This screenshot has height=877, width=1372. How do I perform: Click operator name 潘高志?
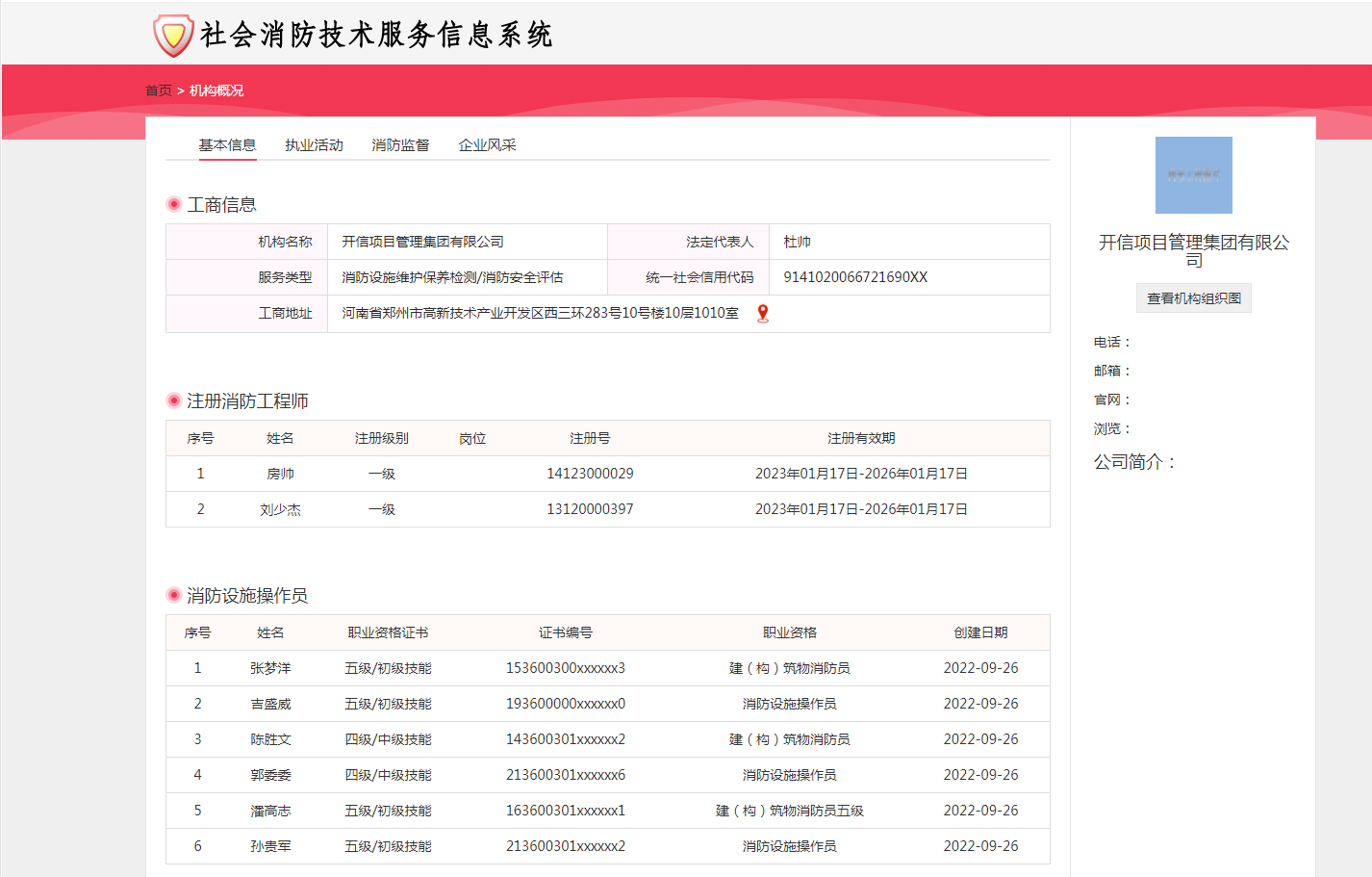pyautogui.click(x=270, y=811)
